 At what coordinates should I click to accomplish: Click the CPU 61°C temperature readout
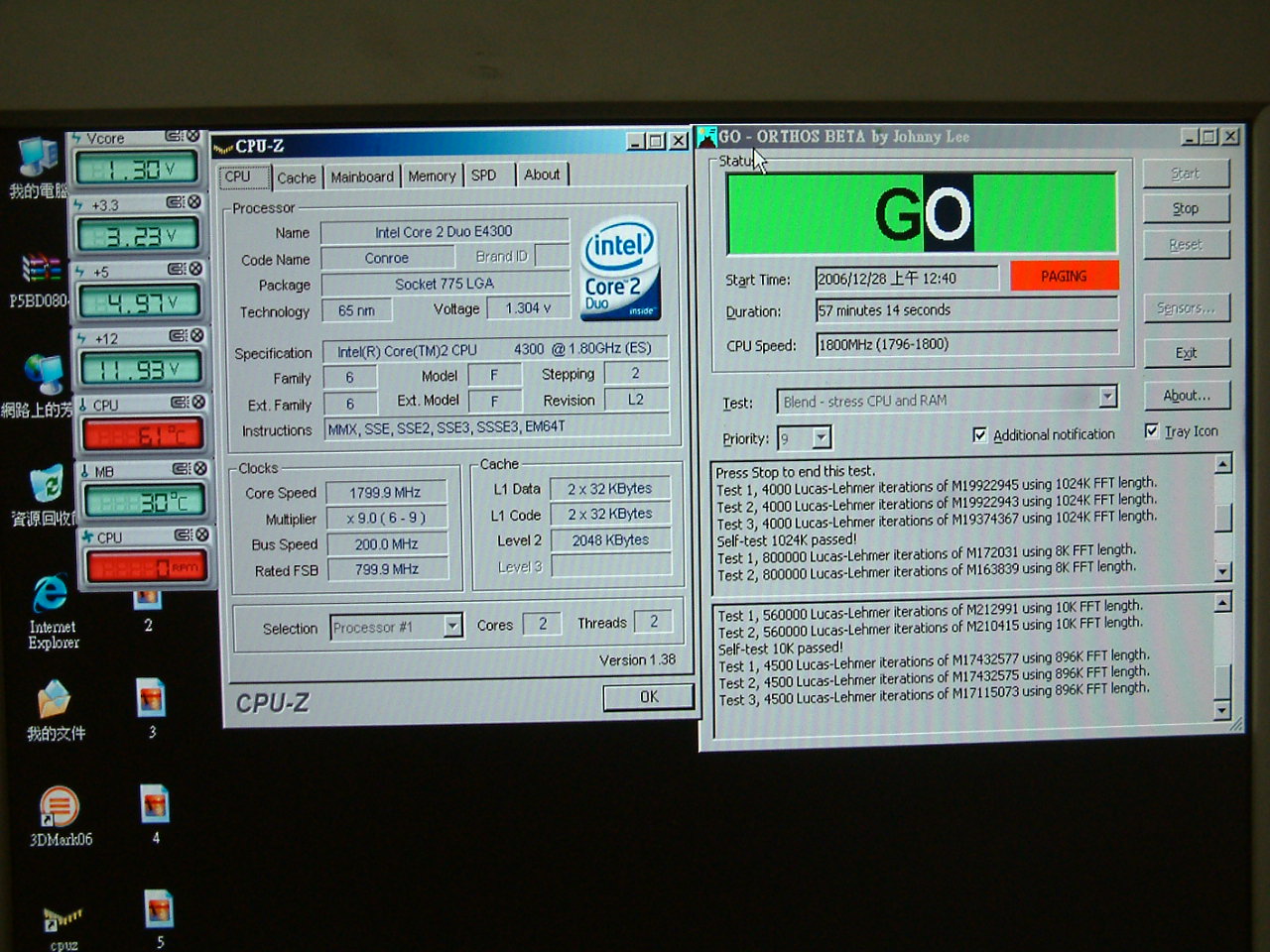coord(143,434)
